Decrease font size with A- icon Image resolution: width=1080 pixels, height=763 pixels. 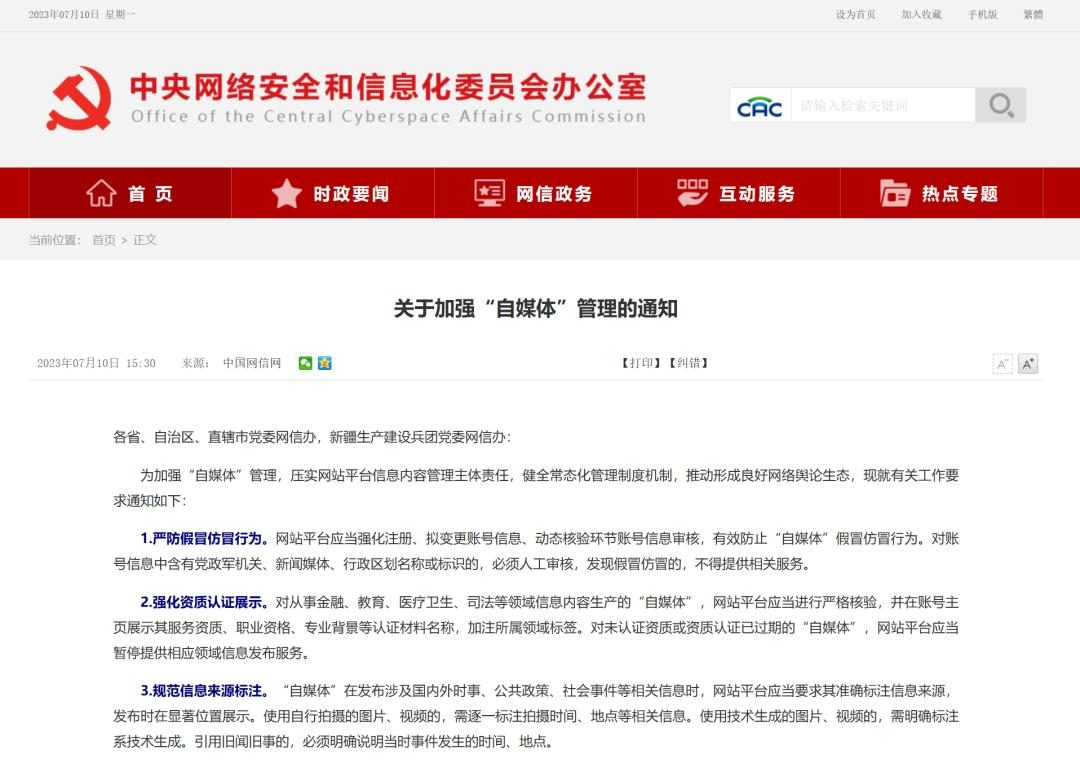1002,364
